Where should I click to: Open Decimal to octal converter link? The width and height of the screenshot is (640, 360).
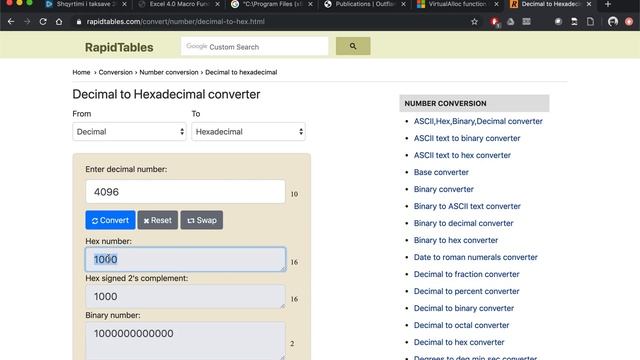pyautogui.click(x=461, y=325)
